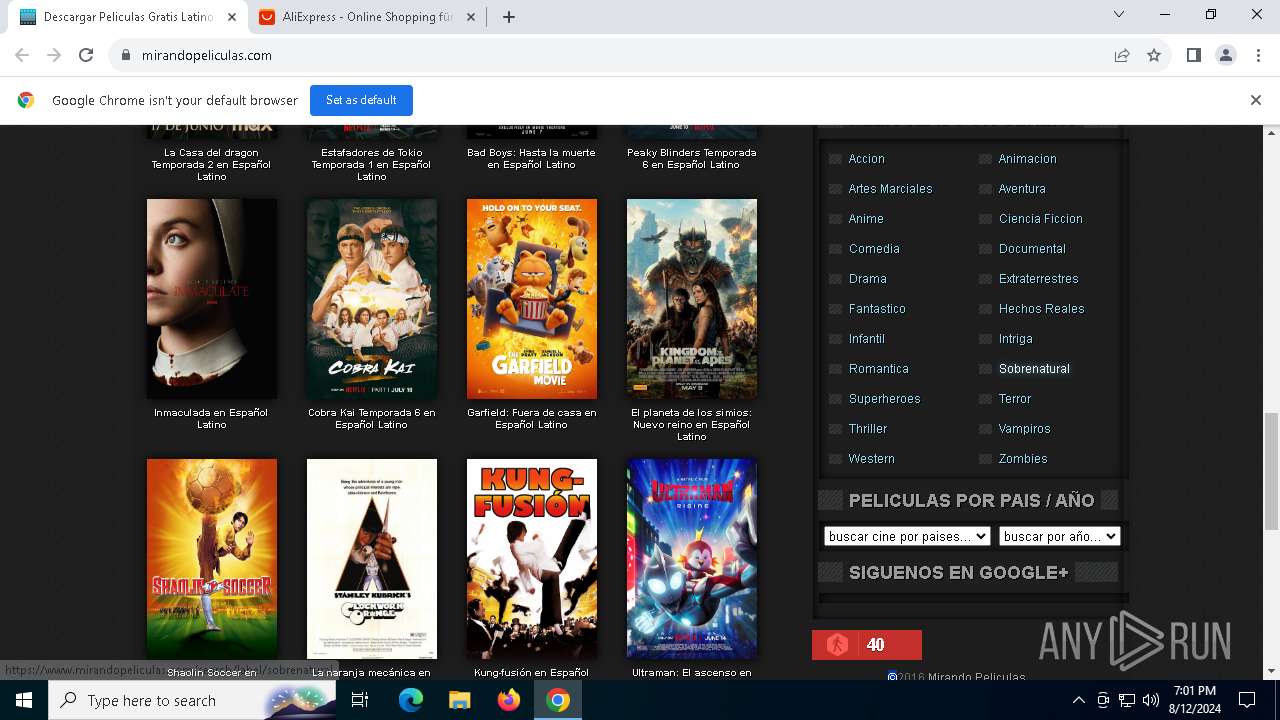Open the Clockwork Orange poster
Viewport: 1280px width, 720px height.
372,559
